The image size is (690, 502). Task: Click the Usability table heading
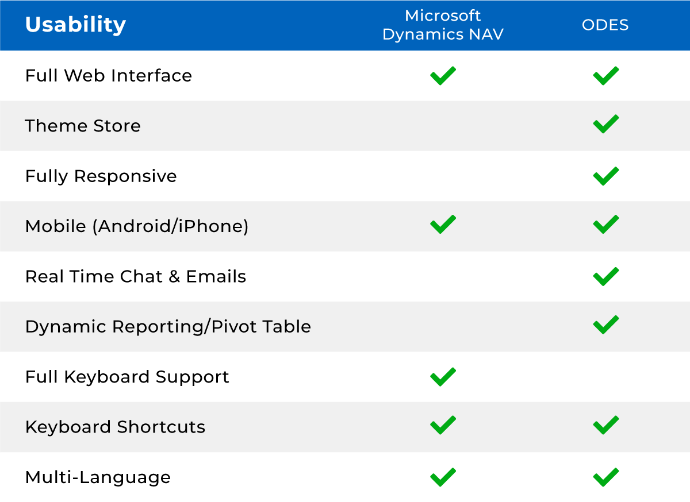point(75,25)
